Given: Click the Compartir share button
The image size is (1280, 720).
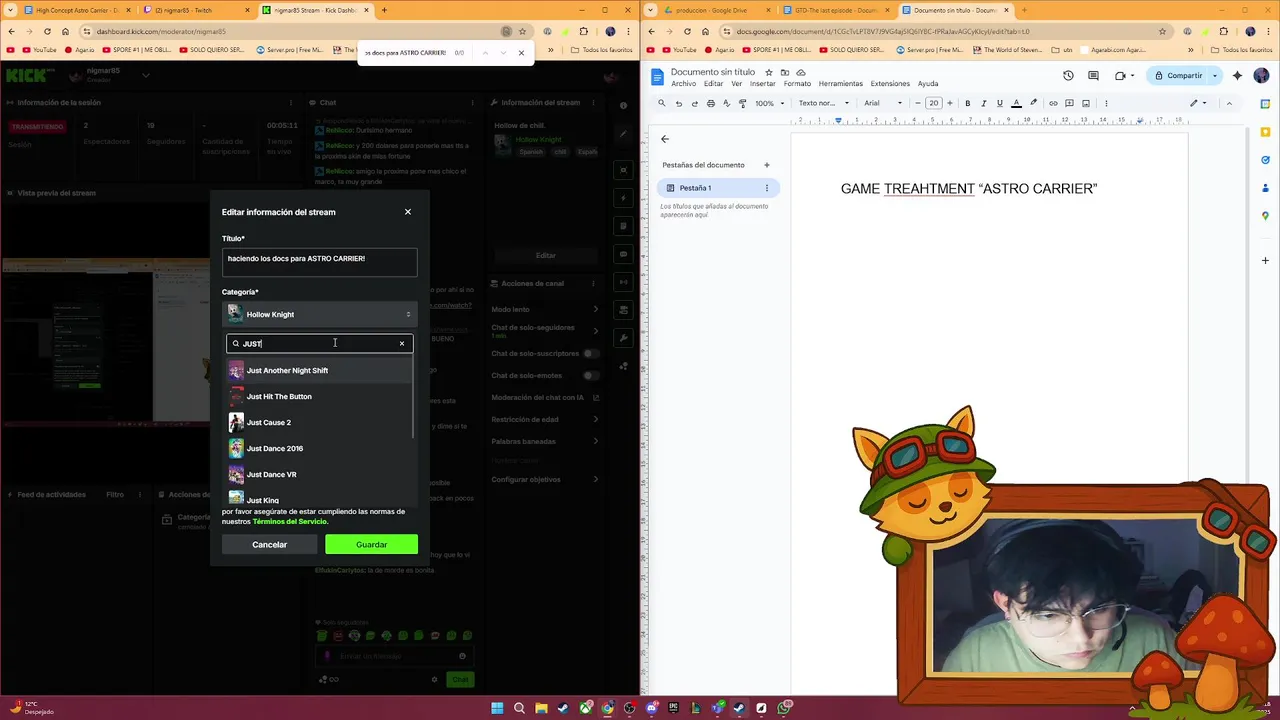Looking at the screenshot, I should coord(1179,75).
